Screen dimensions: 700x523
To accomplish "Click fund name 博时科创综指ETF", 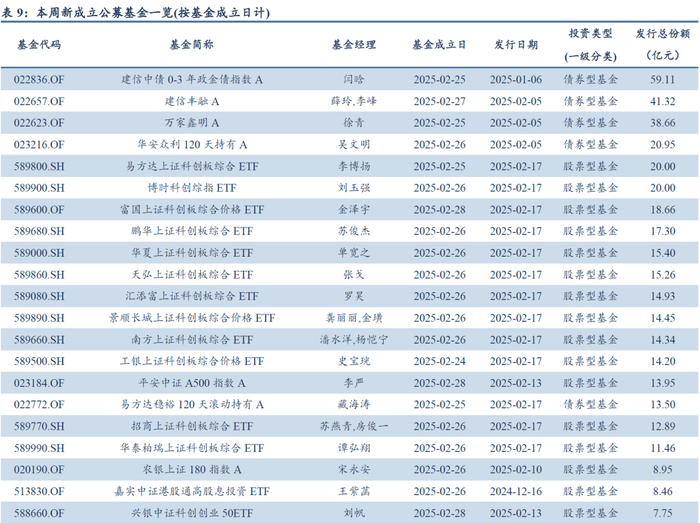I will [192, 188].
